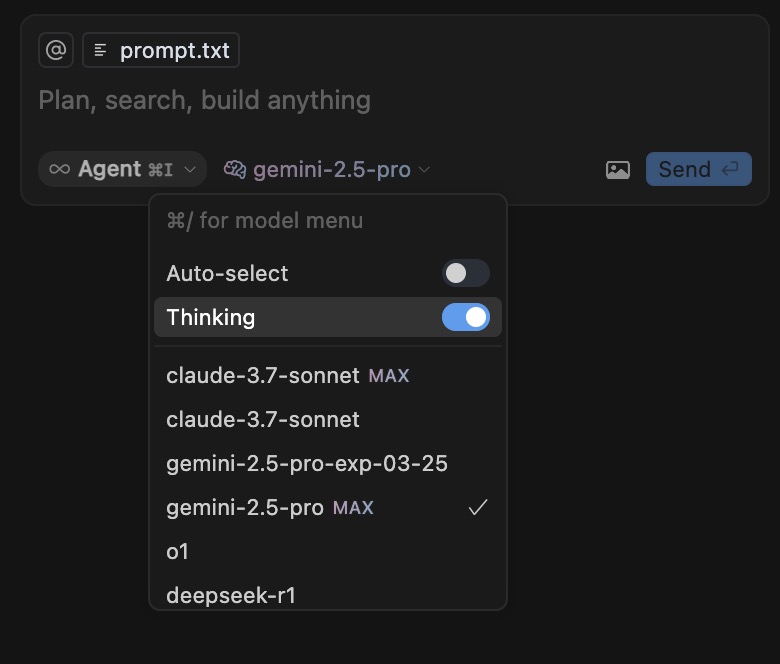Click the @ mention context icon

[56, 50]
